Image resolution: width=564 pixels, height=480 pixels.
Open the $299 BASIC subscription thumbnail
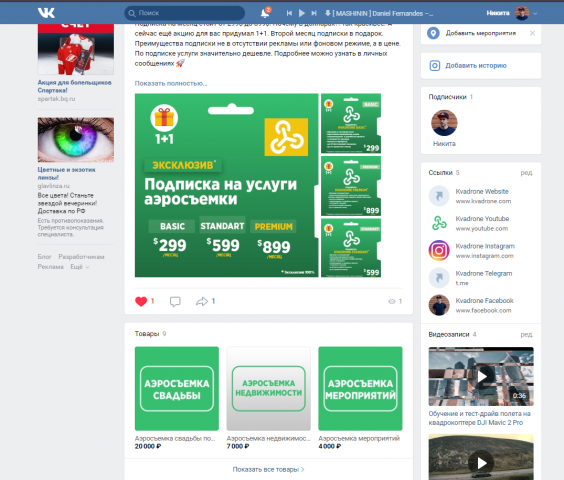[351, 123]
